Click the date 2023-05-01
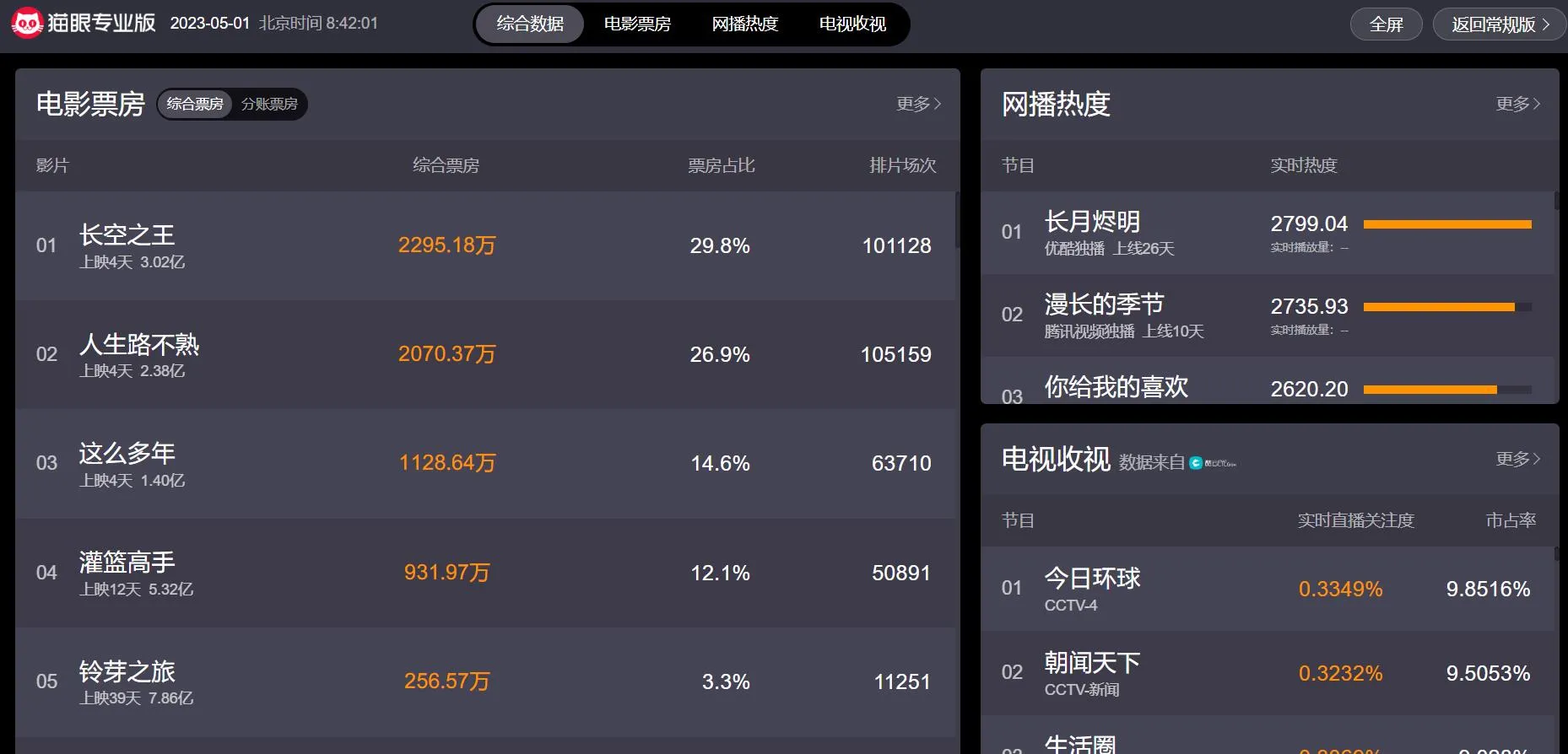Image resolution: width=1568 pixels, height=754 pixels. click(x=210, y=23)
